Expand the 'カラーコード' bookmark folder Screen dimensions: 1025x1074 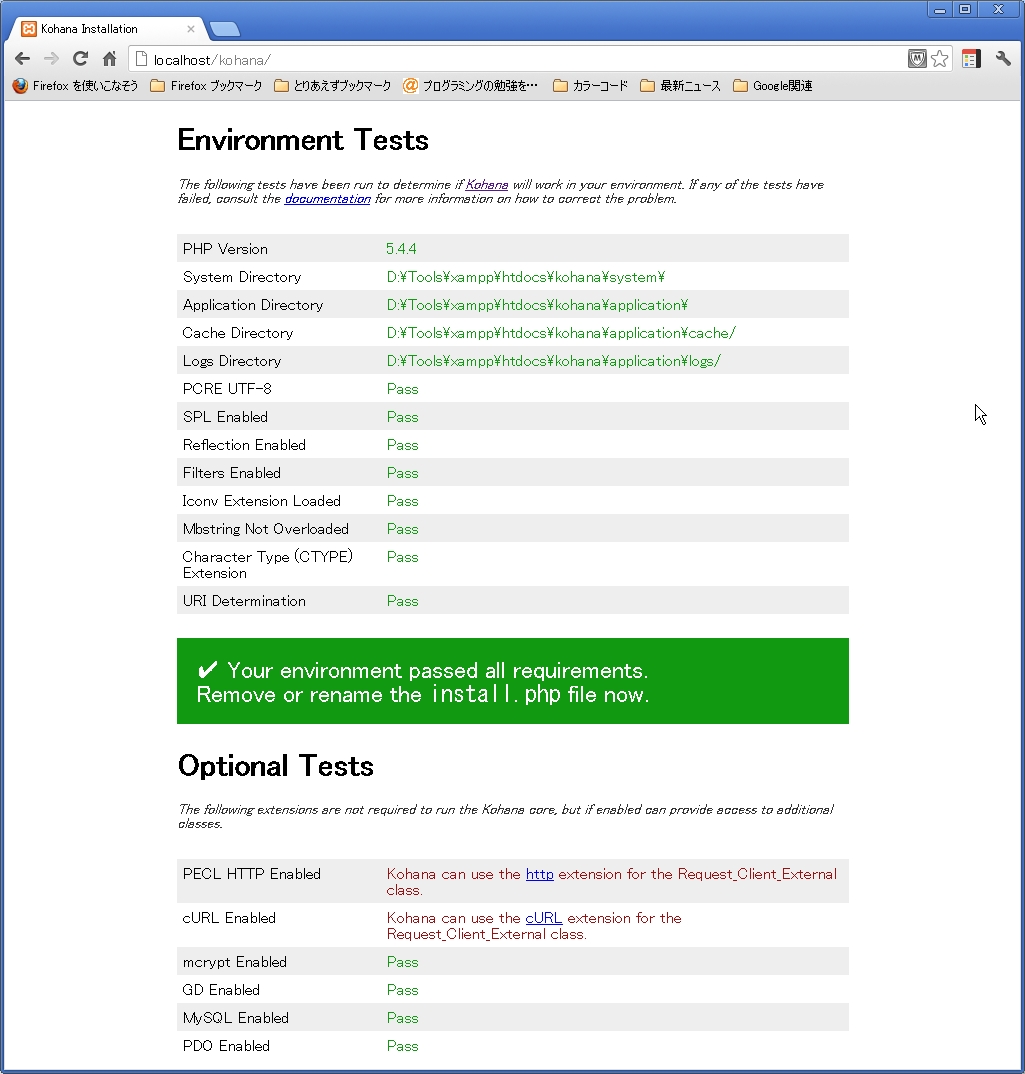pyautogui.click(x=591, y=86)
